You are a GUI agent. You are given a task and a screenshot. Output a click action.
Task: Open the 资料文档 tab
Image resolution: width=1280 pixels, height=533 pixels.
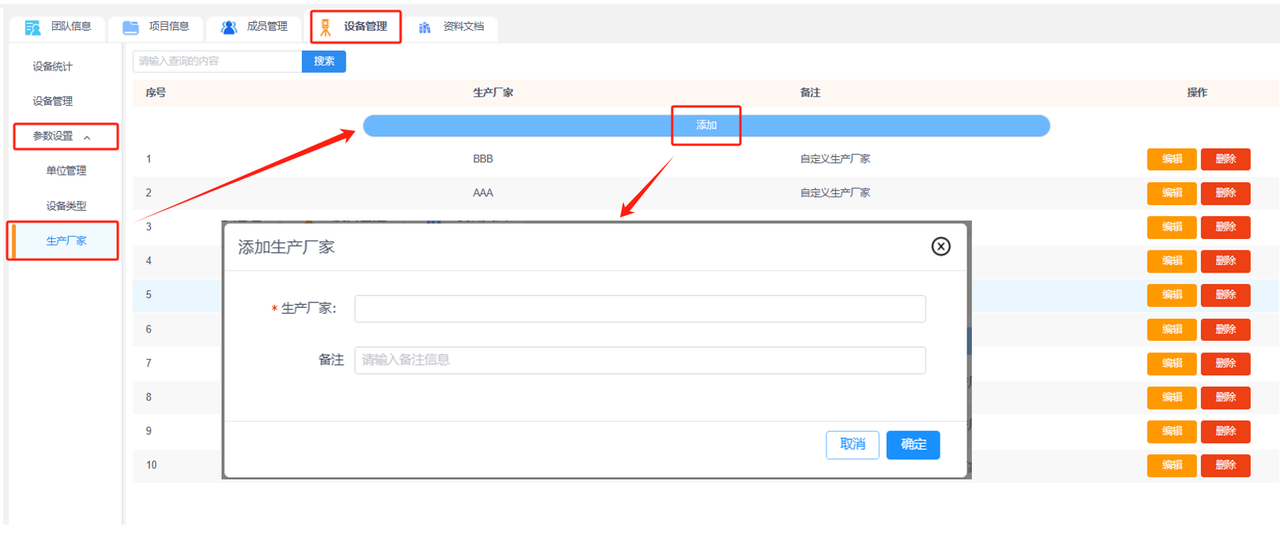click(463, 27)
